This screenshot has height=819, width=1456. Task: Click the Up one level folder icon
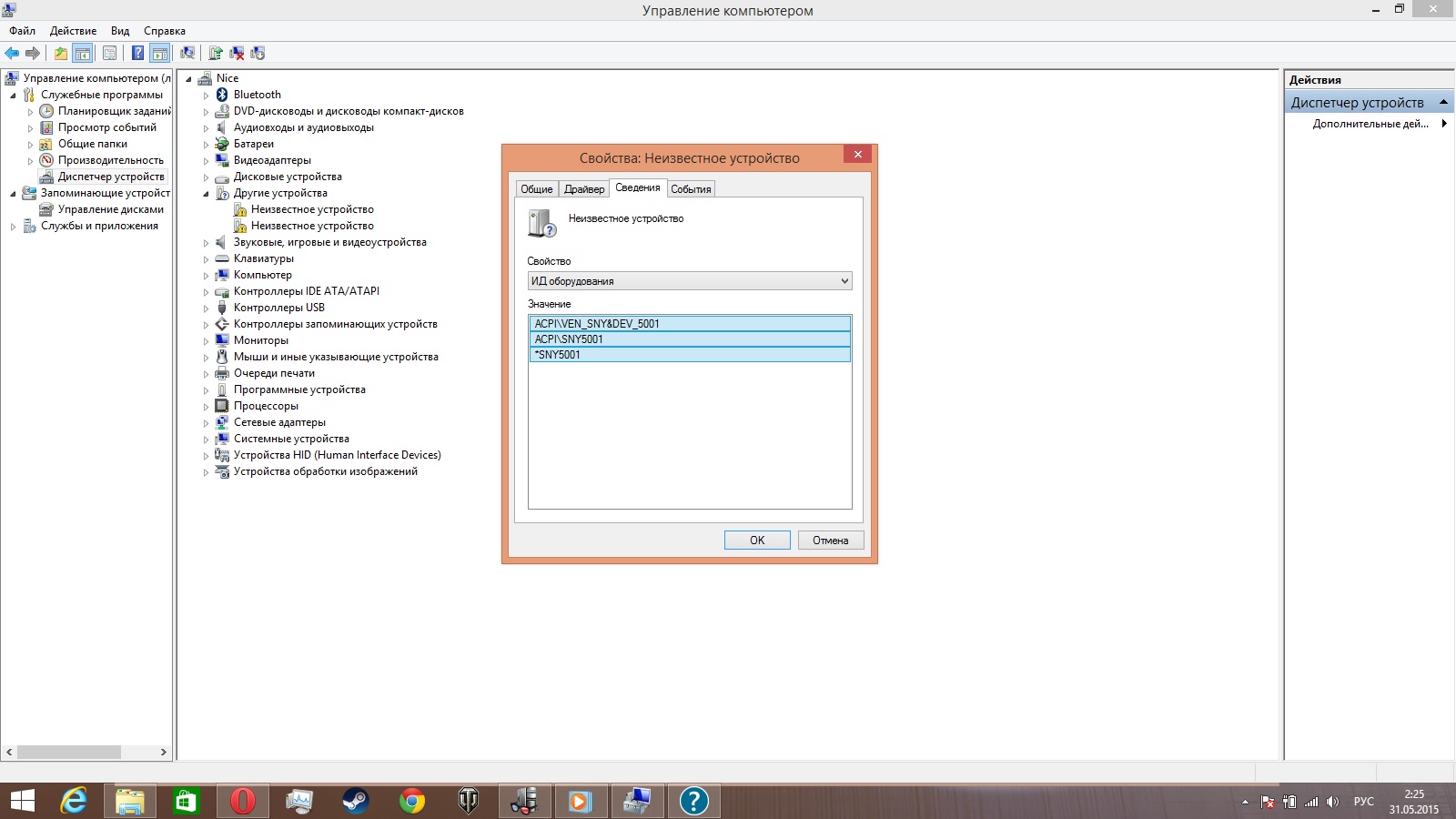point(60,53)
